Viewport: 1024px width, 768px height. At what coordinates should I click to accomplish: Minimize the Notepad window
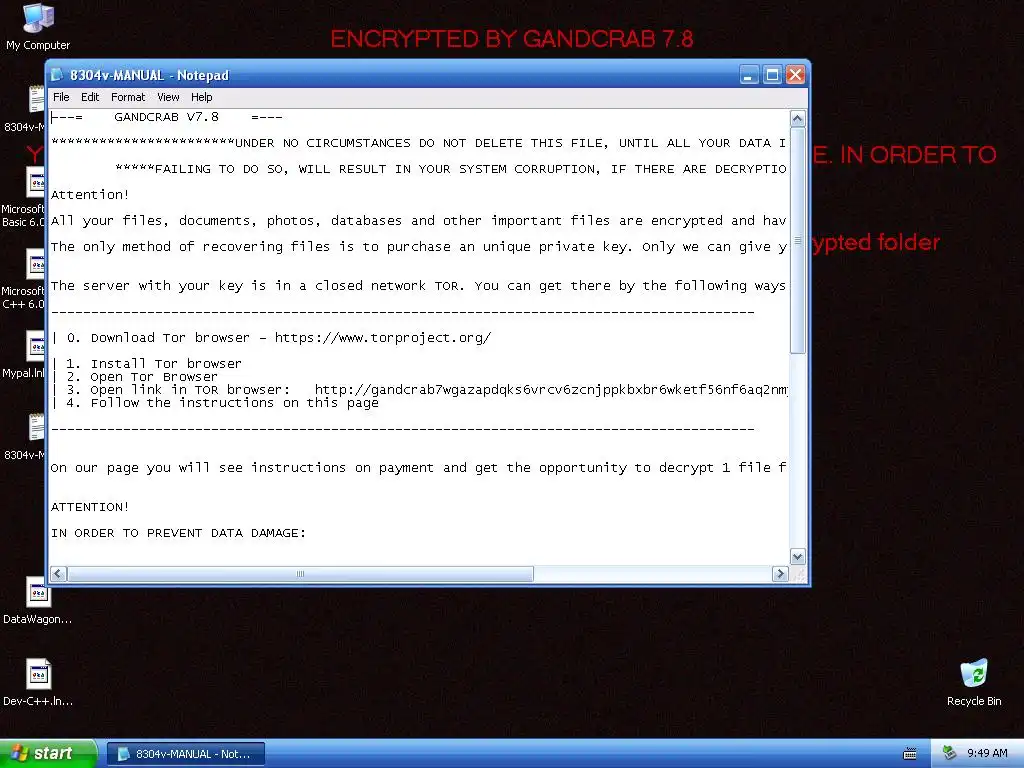tap(749, 75)
